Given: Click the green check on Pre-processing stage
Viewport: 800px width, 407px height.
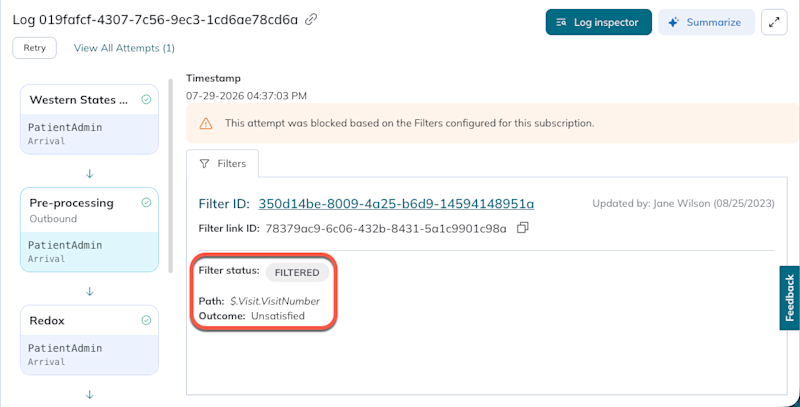Looking at the screenshot, I should click(x=146, y=203).
